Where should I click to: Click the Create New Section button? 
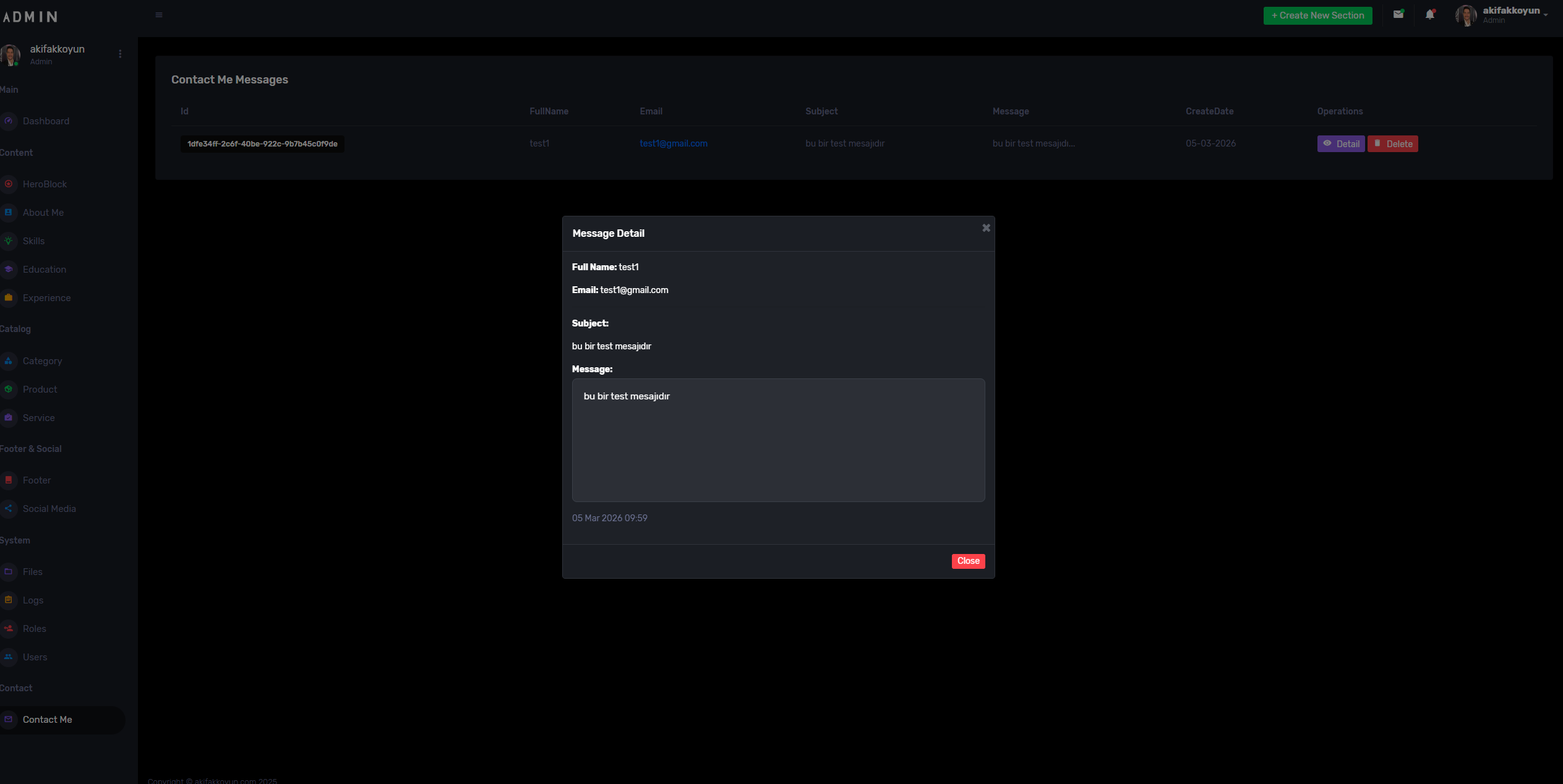pyautogui.click(x=1318, y=15)
